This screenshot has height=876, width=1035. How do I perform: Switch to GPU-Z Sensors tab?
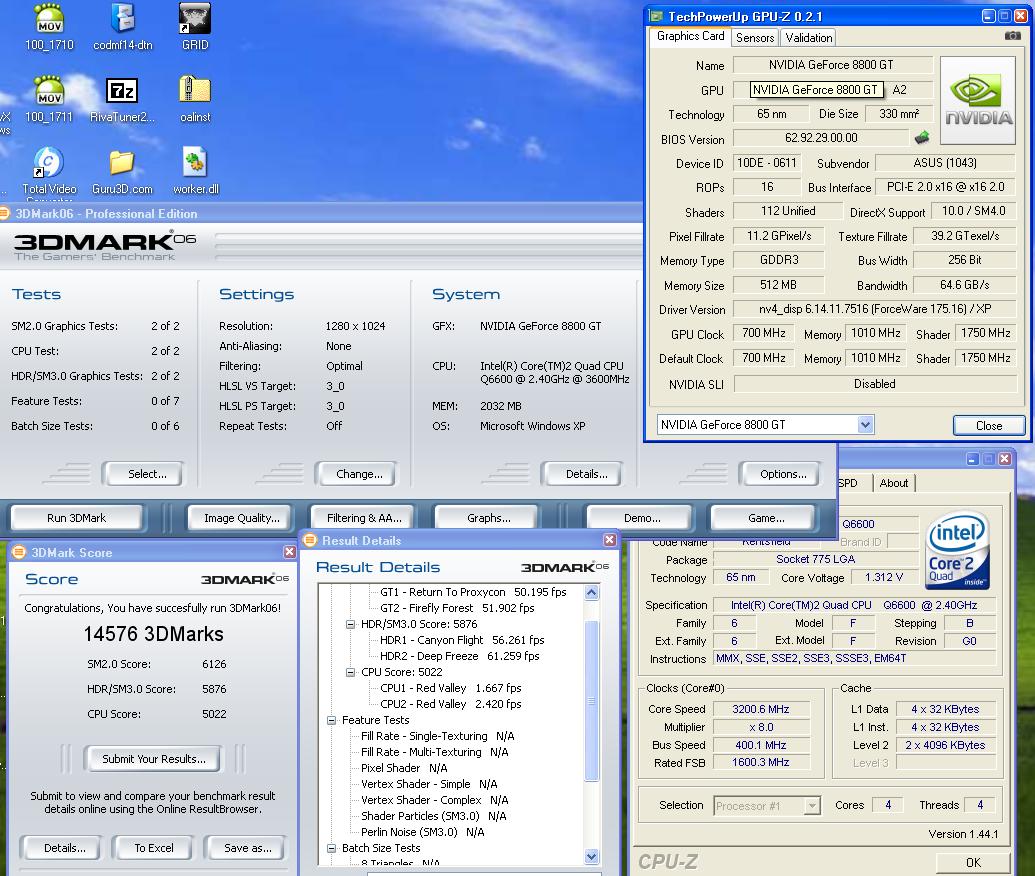[x=755, y=38]
